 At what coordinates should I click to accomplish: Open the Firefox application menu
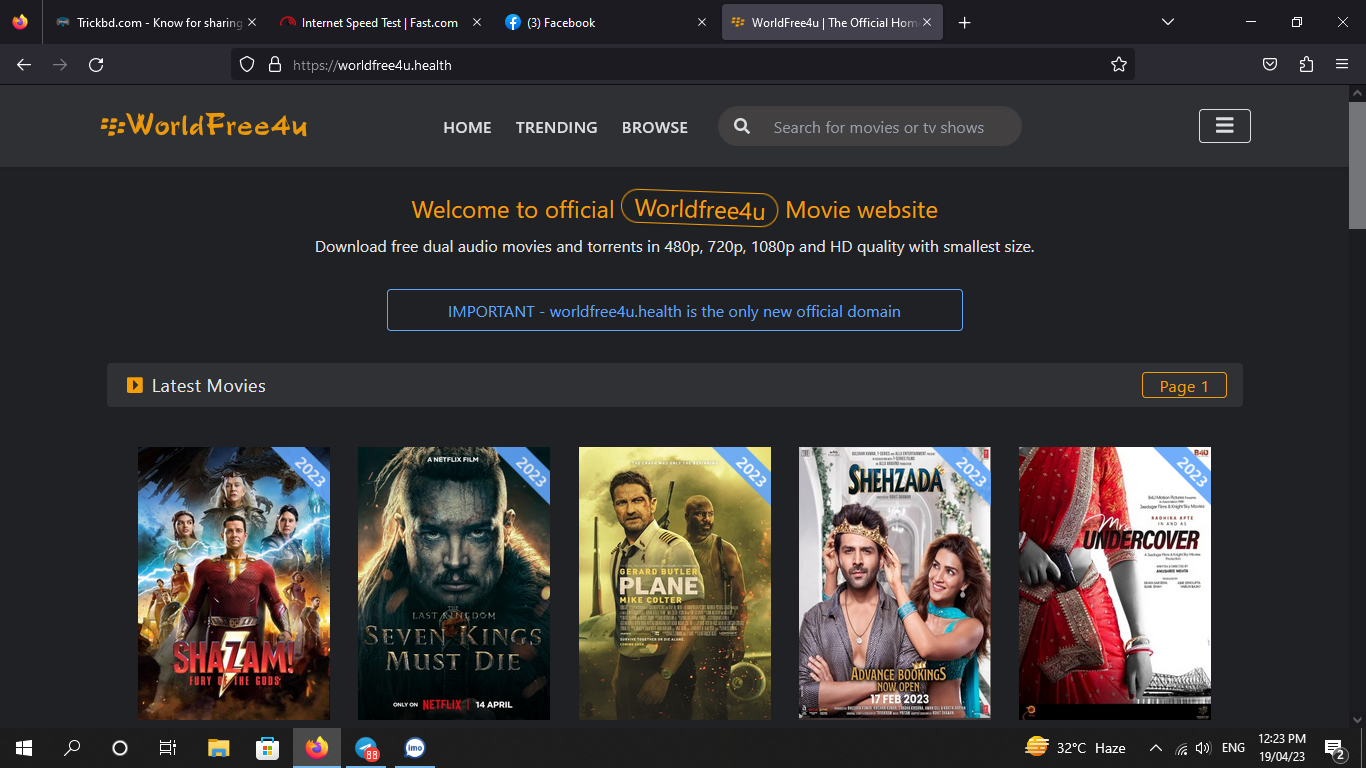click(x=1342, y=64)
